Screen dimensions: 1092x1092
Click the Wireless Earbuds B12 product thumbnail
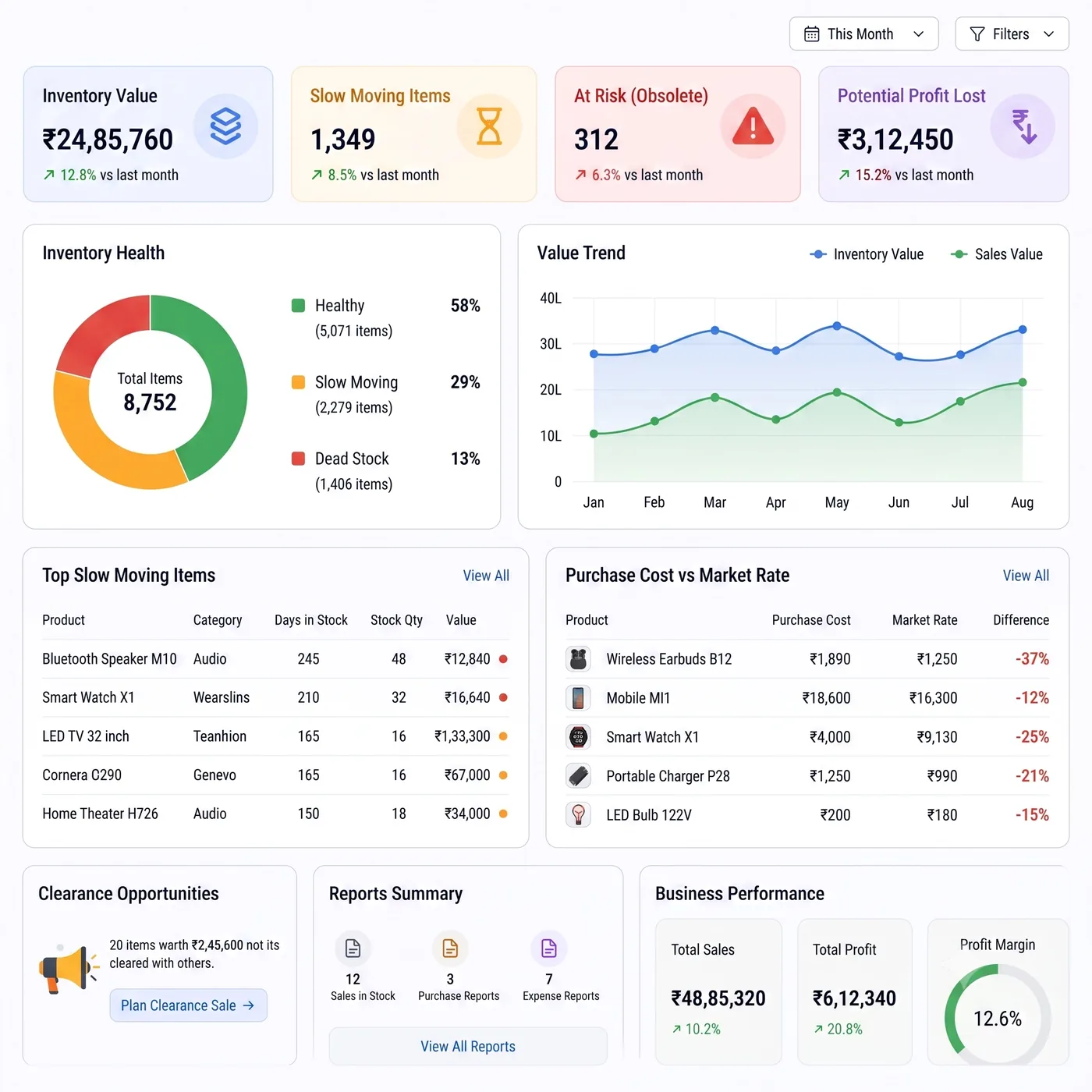coord(578,659)
